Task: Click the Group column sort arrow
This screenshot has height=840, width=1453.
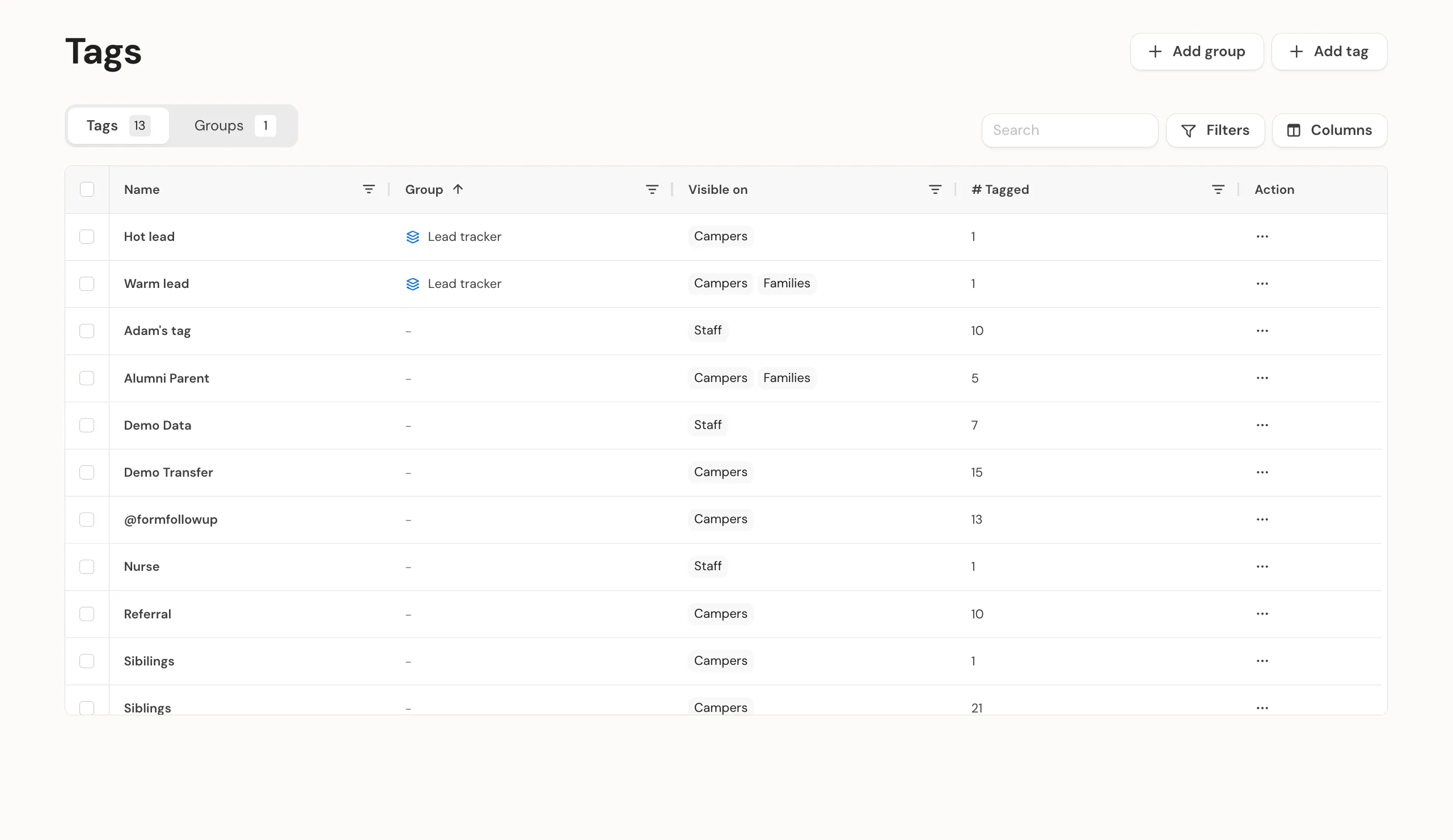Action: pos(458,189)
